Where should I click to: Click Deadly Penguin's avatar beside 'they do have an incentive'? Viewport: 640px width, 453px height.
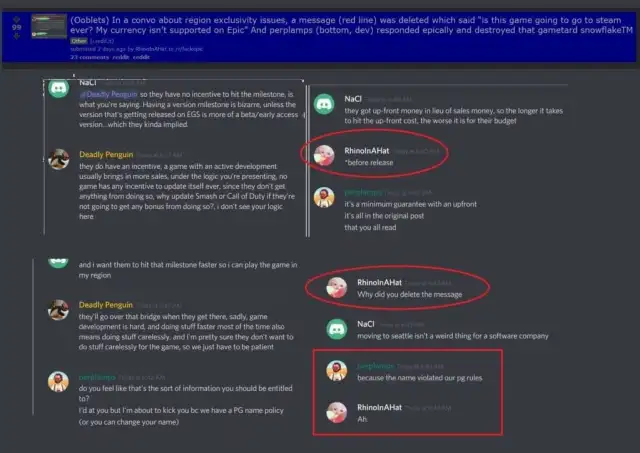(x=58, y=159)
